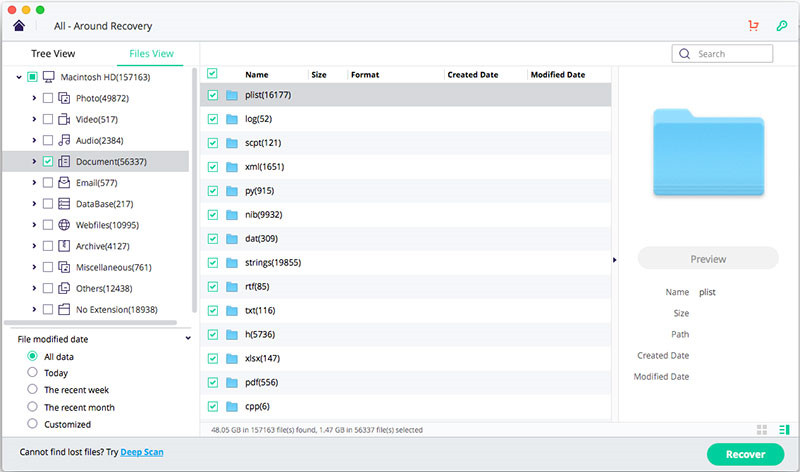Select the Files View tab

click(x=146, y=54)
